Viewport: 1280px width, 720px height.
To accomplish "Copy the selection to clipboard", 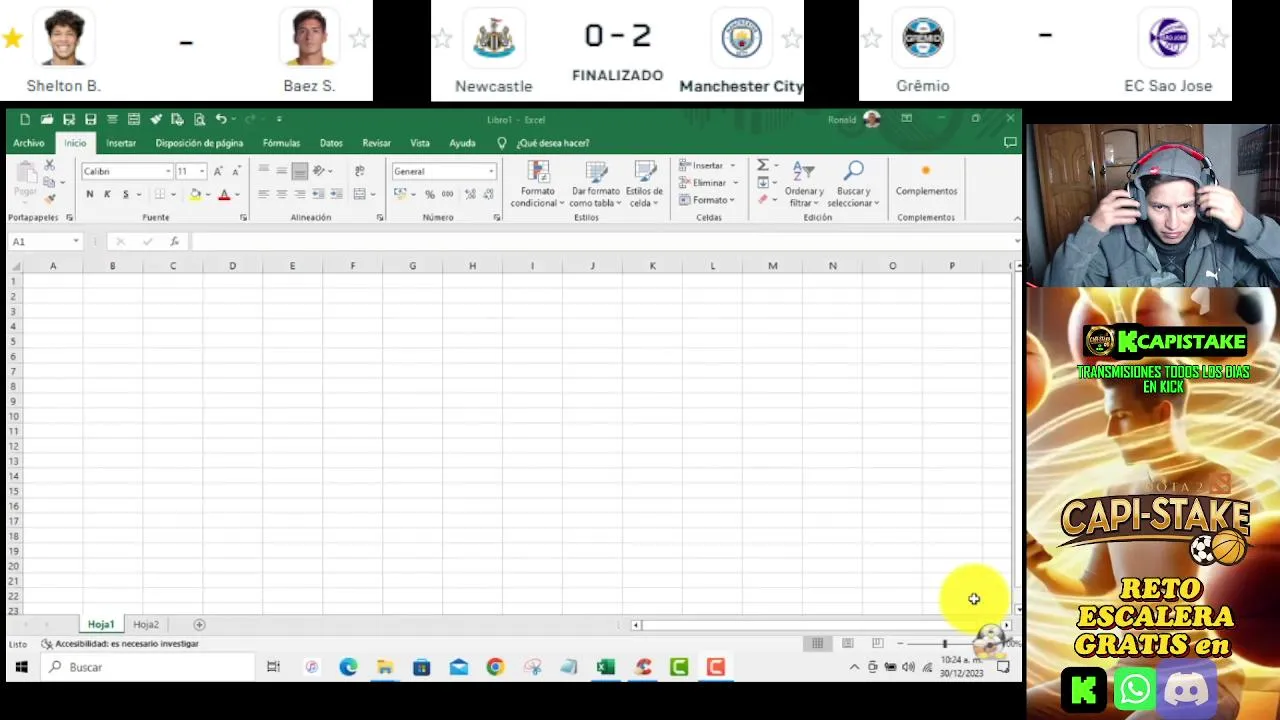I will pyautogui.click(x=49, y=182).
